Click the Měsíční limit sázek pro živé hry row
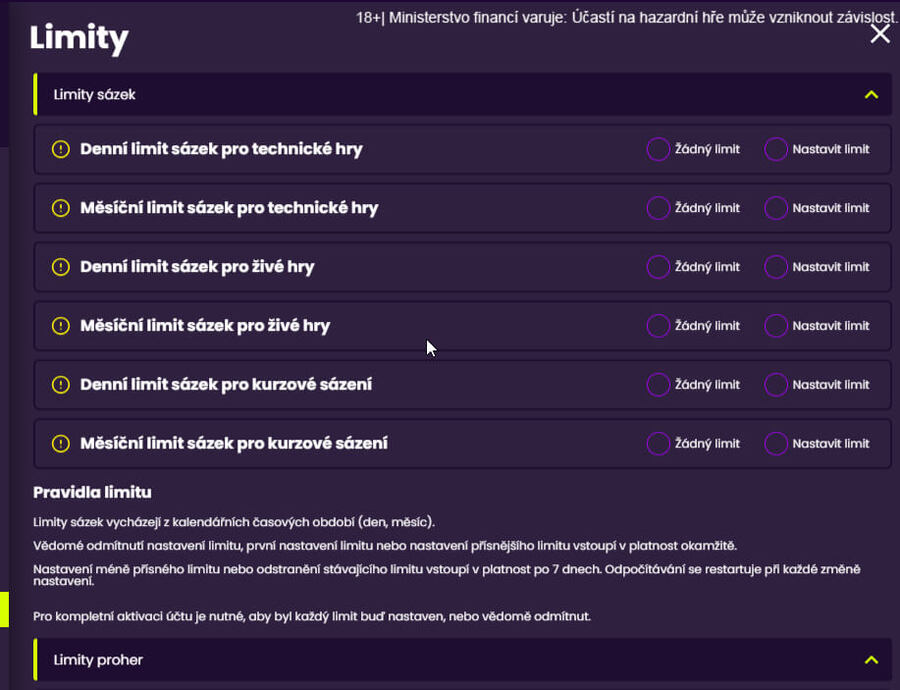This screenshot has height=690, width=900. [x=463, y=325]
